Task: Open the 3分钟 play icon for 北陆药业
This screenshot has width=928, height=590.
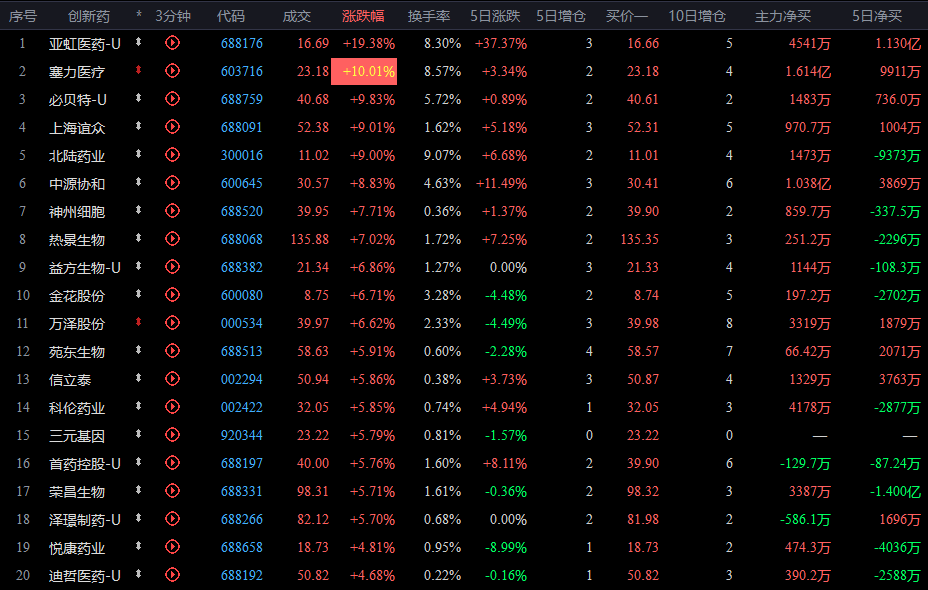Action: click(172, 155)
